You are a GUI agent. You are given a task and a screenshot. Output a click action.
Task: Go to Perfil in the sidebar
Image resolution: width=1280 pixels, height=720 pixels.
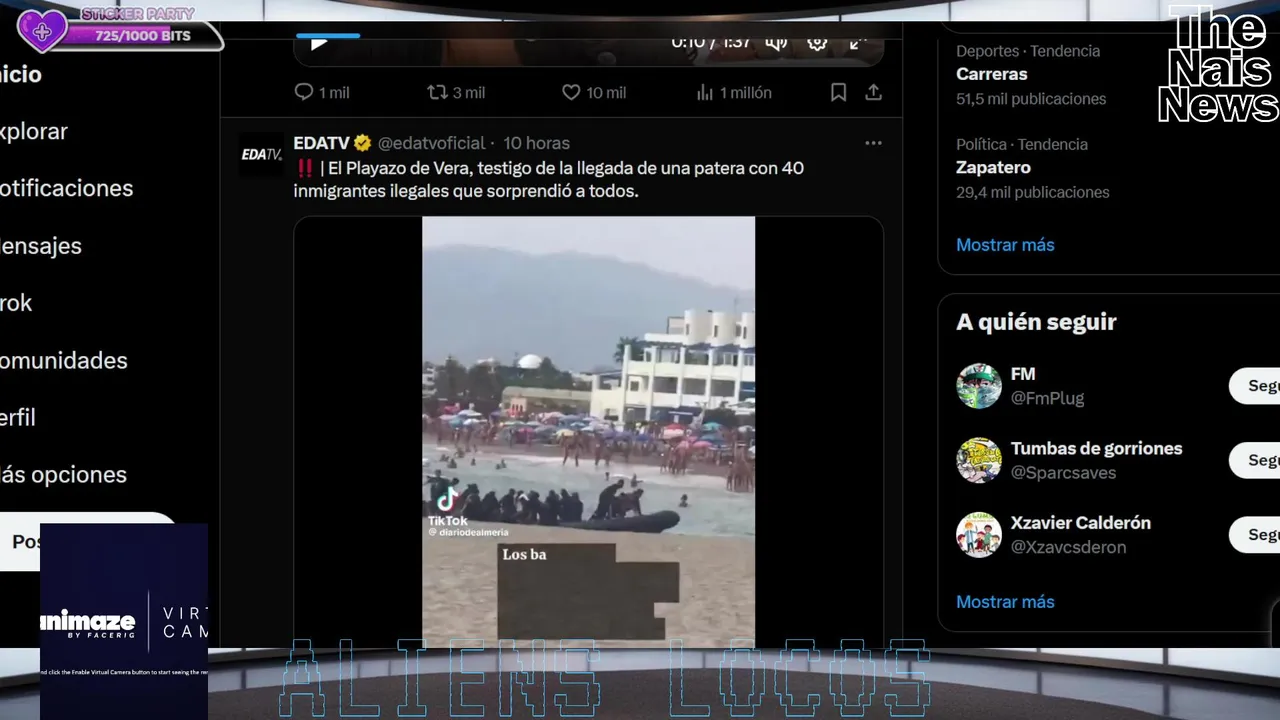pyautogui.click(x=18, y=417)
